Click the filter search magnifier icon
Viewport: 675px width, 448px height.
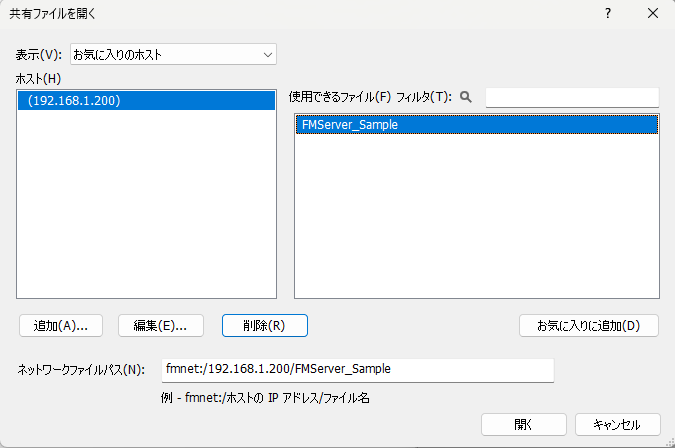465,97
